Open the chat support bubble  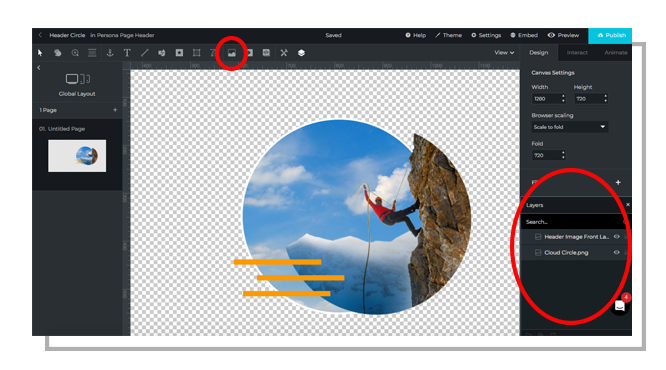[620, 306]
